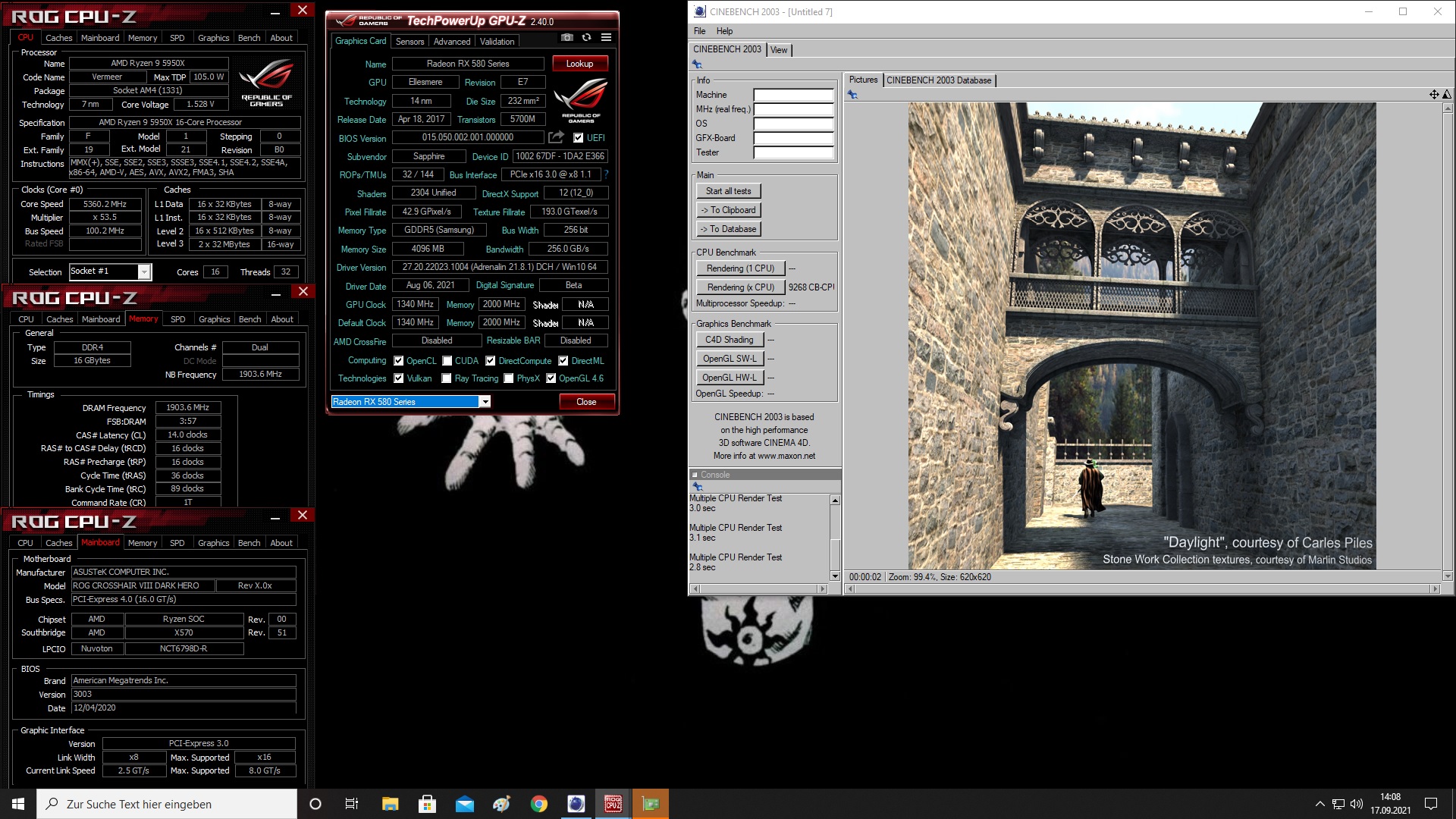Toggle the OpenGL 4.6 checkbox
This screenshot has height=819, width=1456.
(551, 378)
